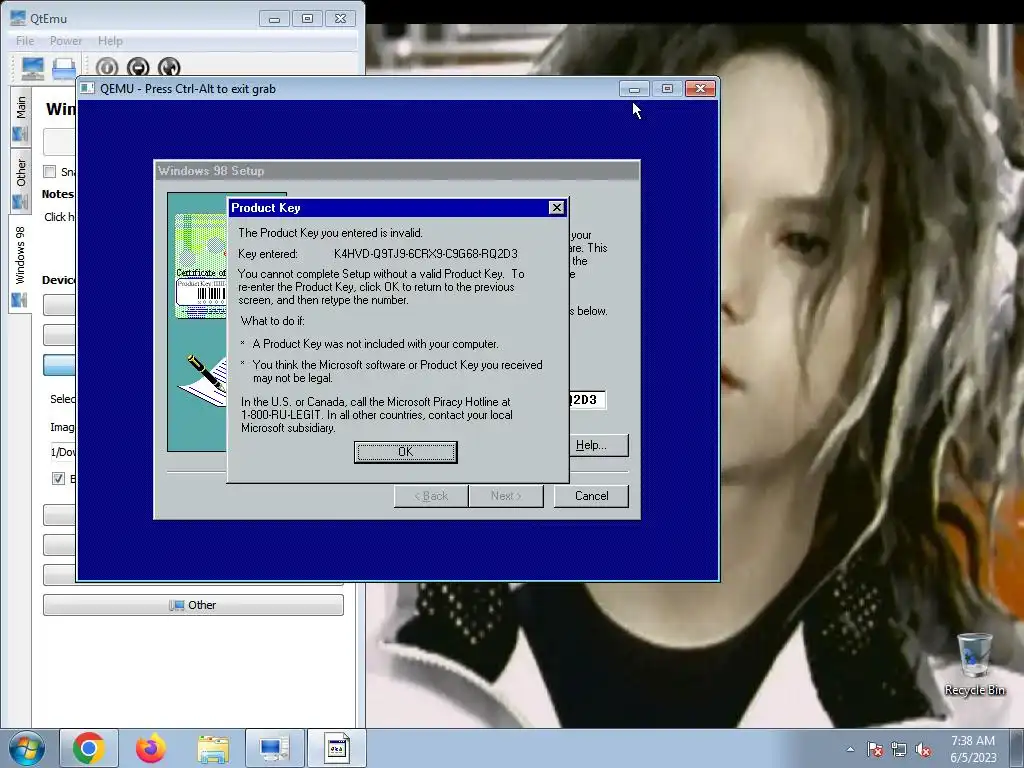Click the Show desktop strip beside the clock
This screenshot has height=768, width=1024.
pos(1017,748)
